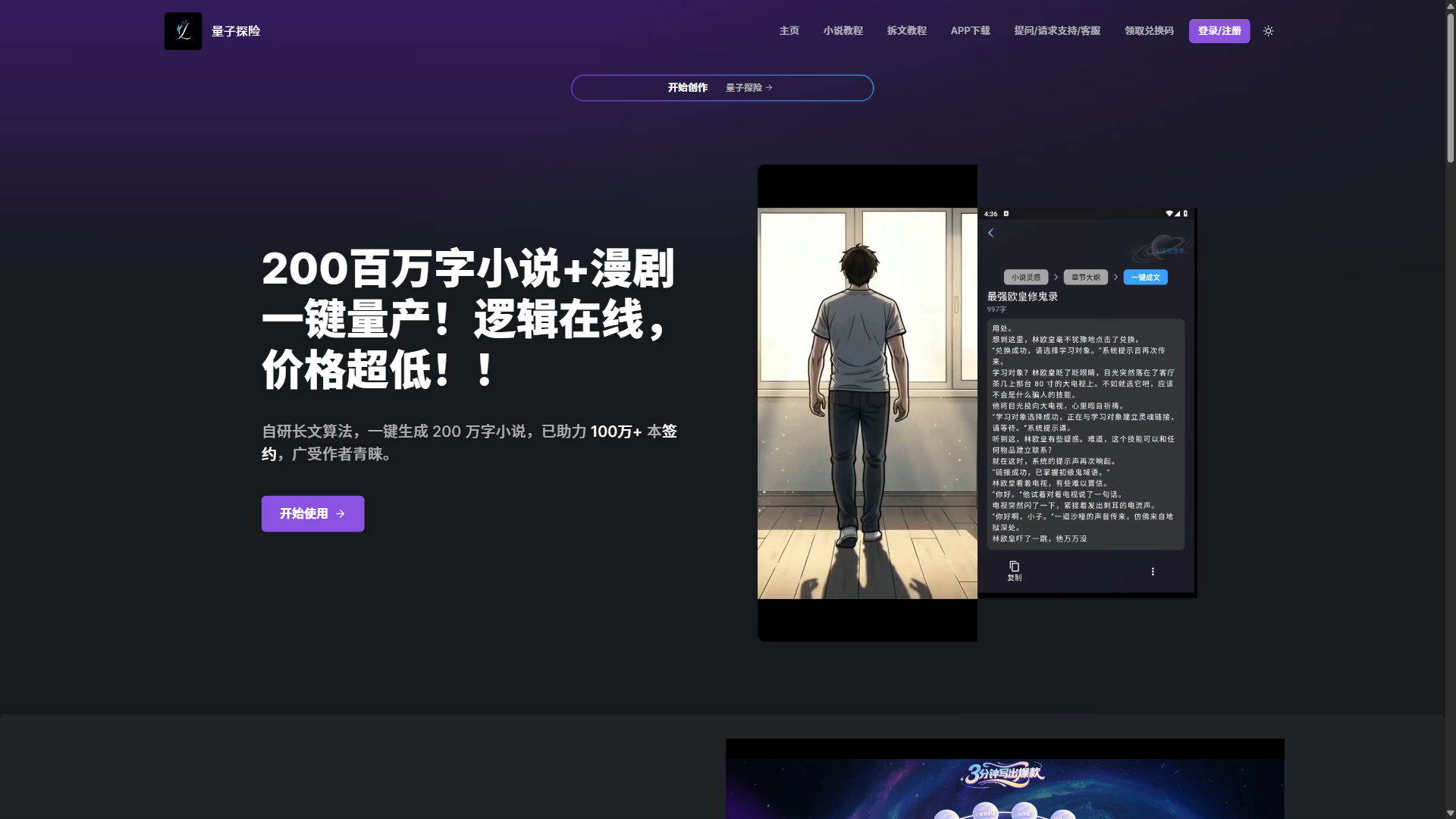Click the arrow in 量子探险 banner link

pyautogui.click(x=769, y=88)
